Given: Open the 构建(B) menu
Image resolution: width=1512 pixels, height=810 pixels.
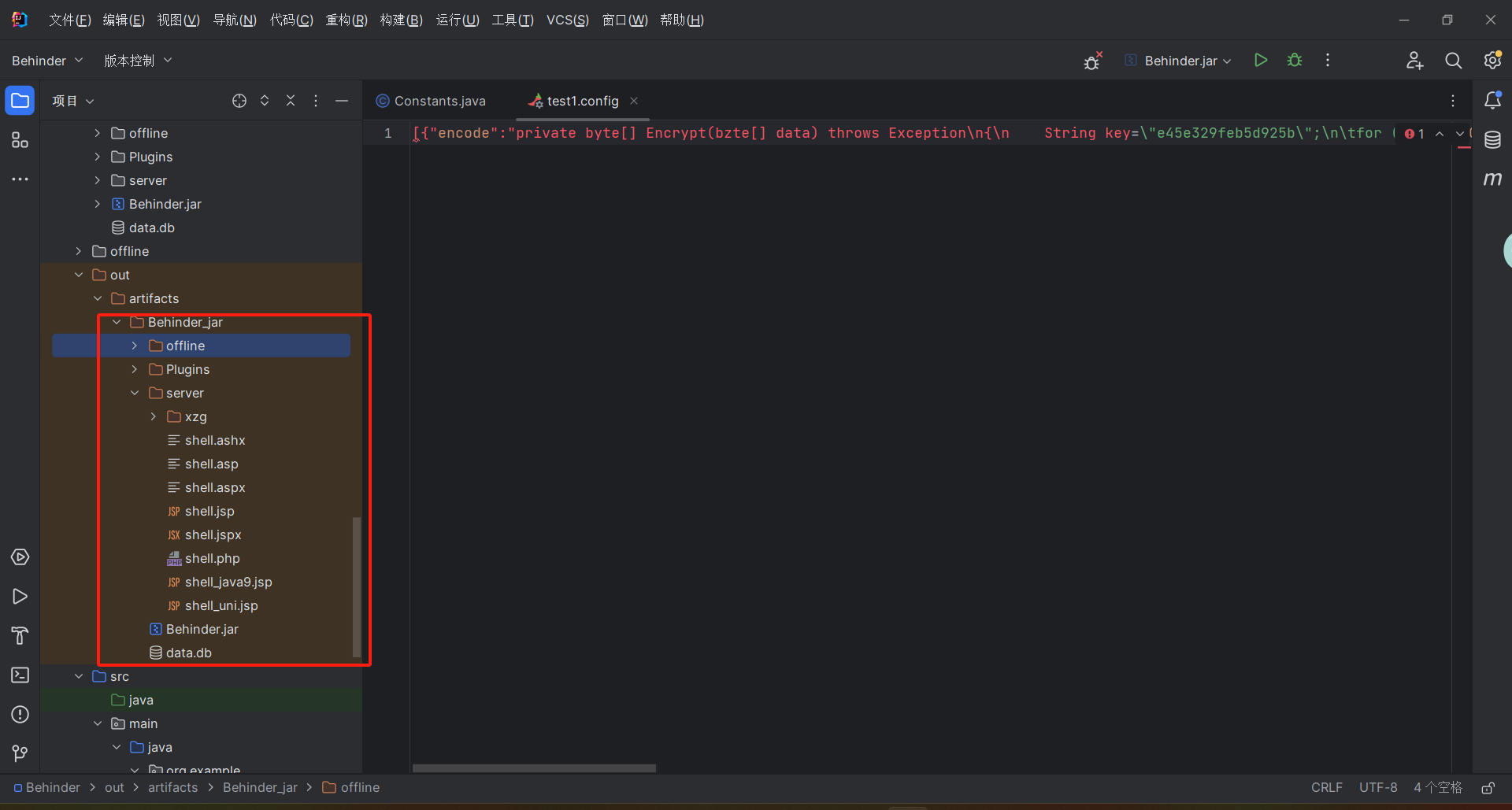Looking at the screenshot, I should coord(402,20).
